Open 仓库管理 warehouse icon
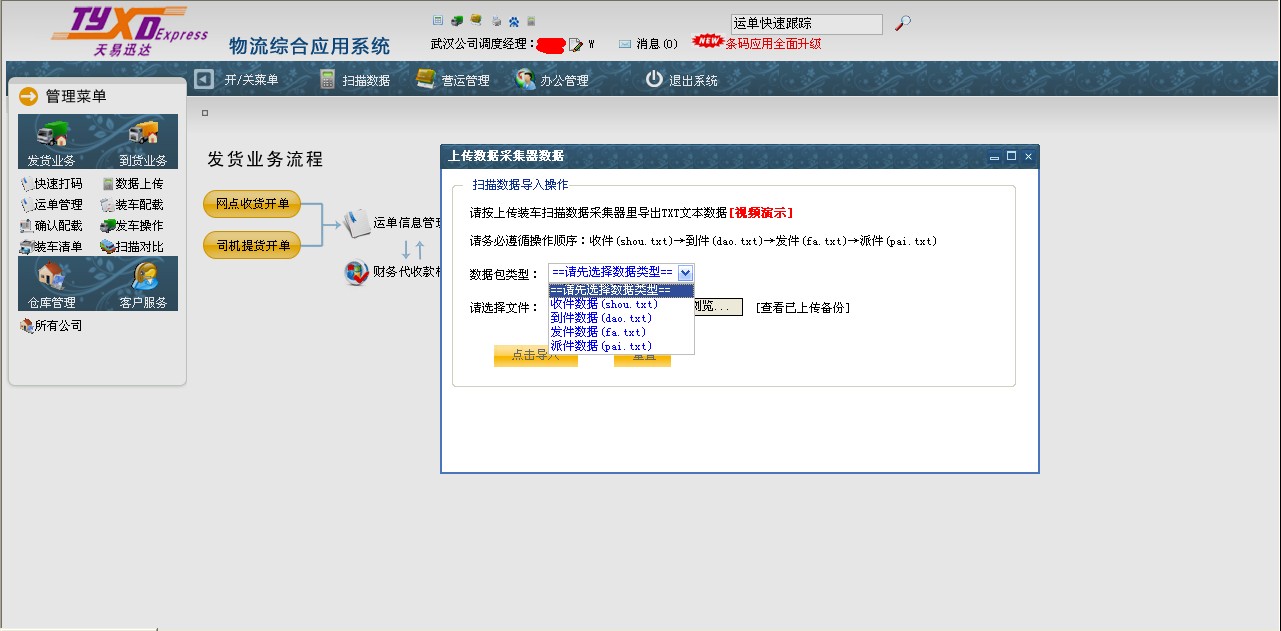The width and height of the screenshot is (1281, 631). pyautogui.click(x=50, y=278)
